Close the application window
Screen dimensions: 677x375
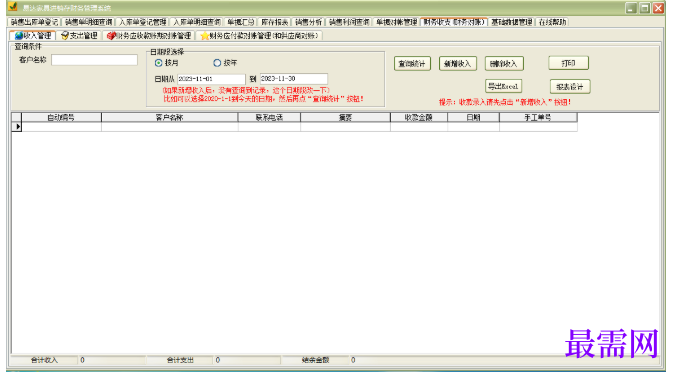tap(658, 8)
